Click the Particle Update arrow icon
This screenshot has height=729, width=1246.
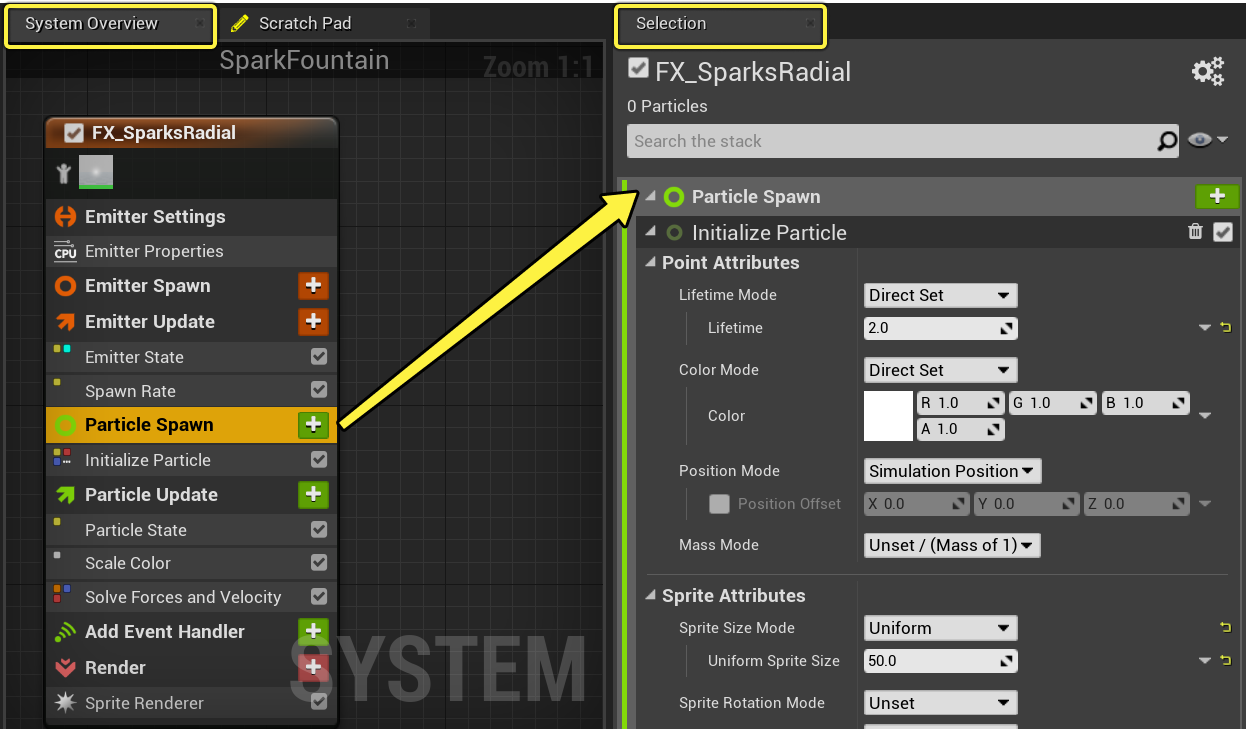(65, 494)
